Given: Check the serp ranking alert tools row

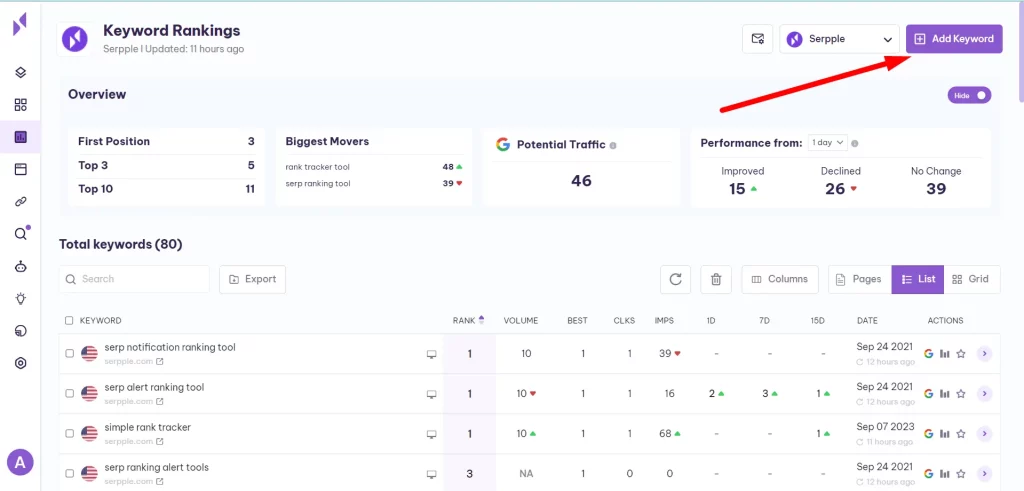Looking at the screenshot, I should pos(69,473).
